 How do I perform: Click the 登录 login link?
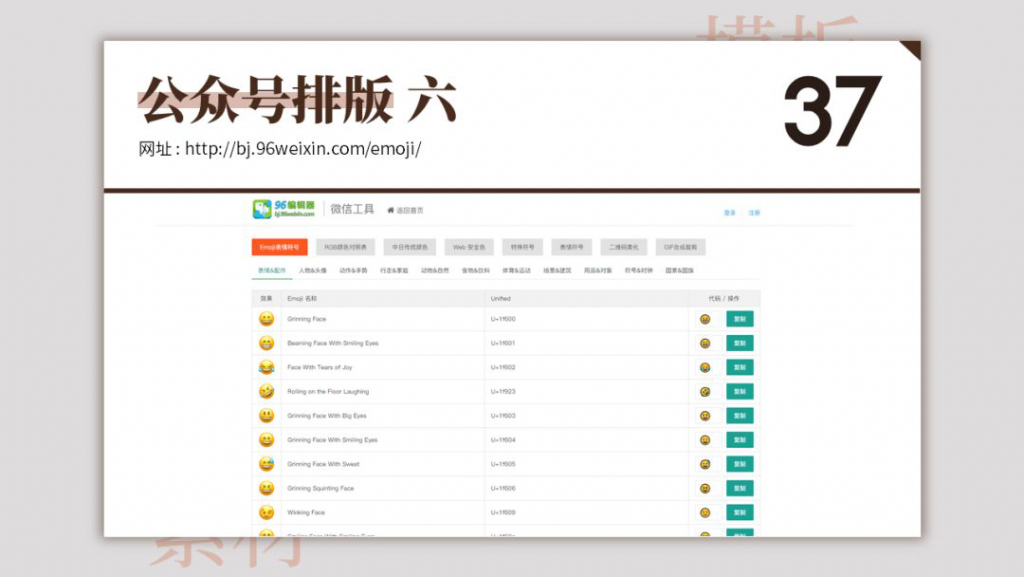727,210
